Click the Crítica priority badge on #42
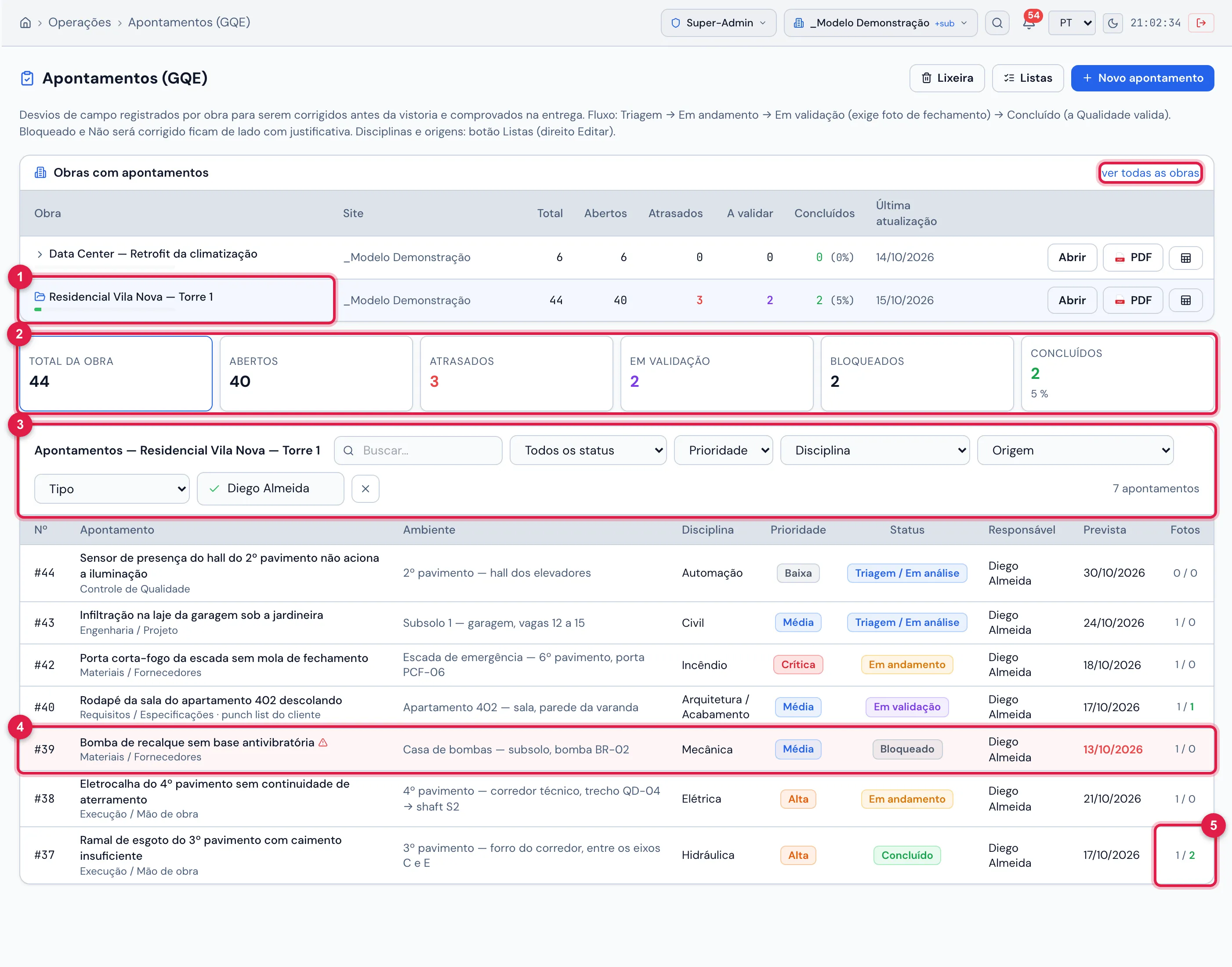Image resolution: width=1232 pixels, height=967 pixels. click(798, 665)
